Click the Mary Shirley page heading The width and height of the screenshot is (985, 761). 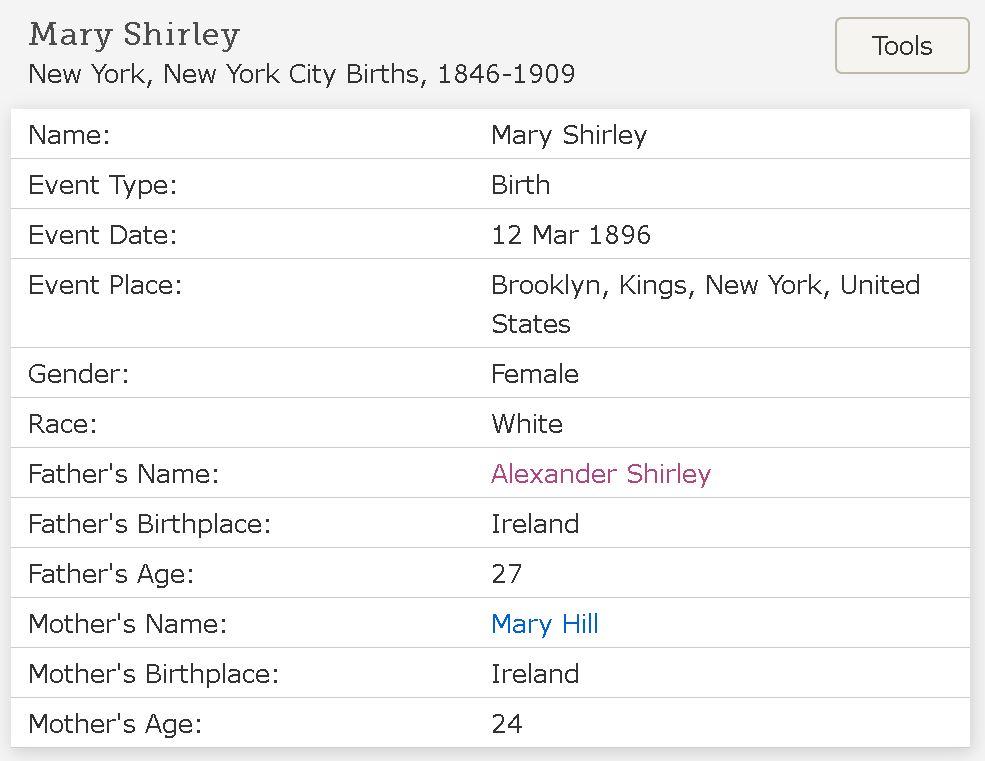(134, 35)
